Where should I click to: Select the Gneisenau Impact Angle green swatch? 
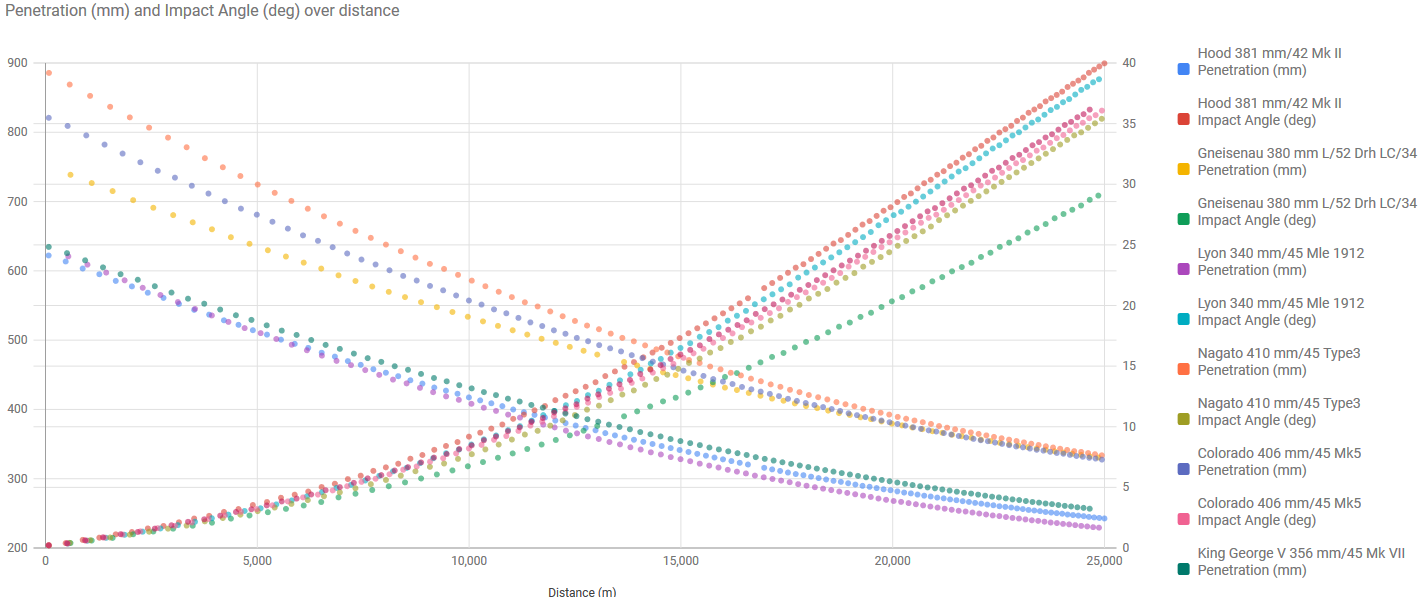click(1184, 220)
